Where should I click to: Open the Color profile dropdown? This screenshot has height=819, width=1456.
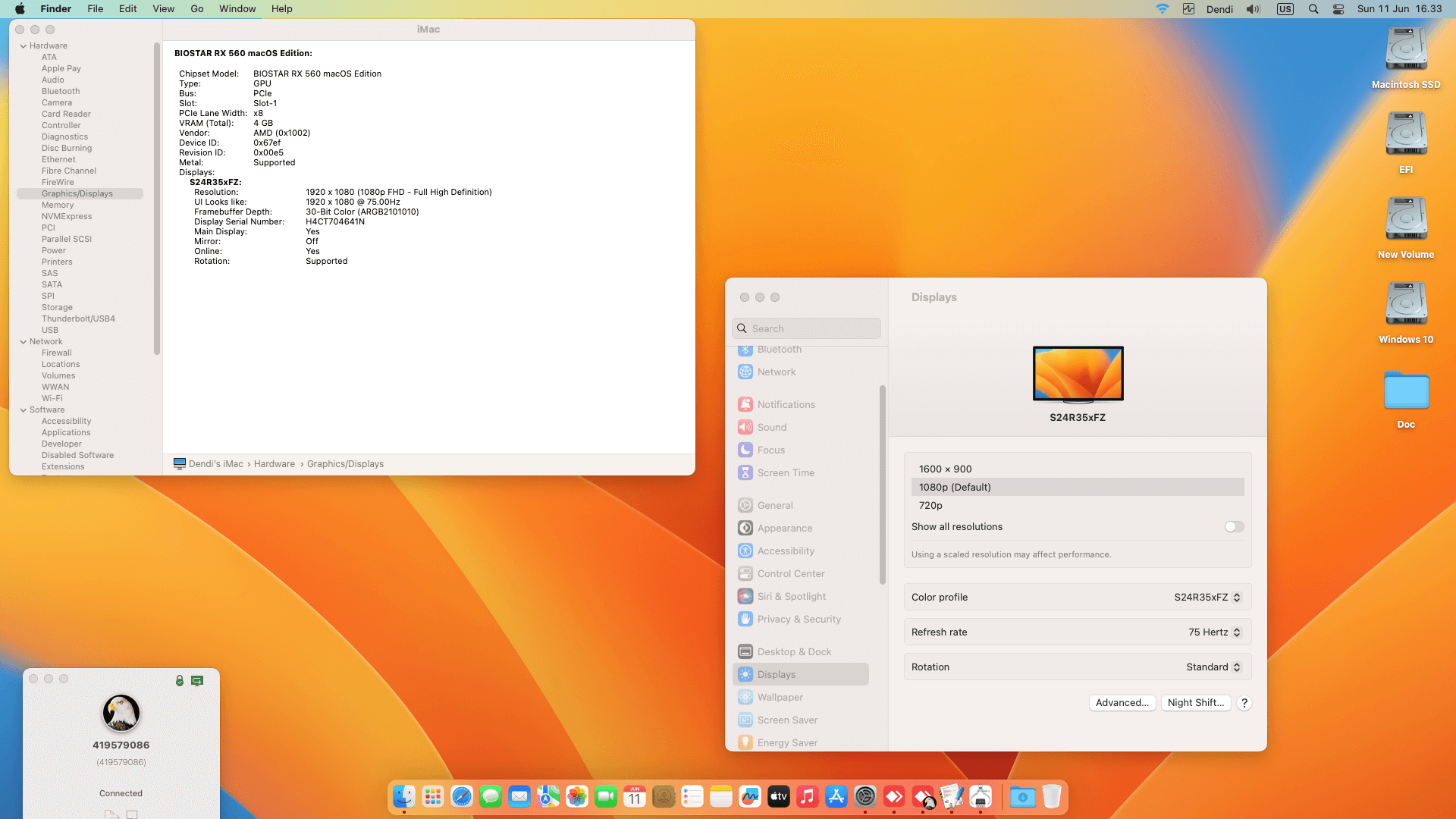click(x=1207, y=597)
